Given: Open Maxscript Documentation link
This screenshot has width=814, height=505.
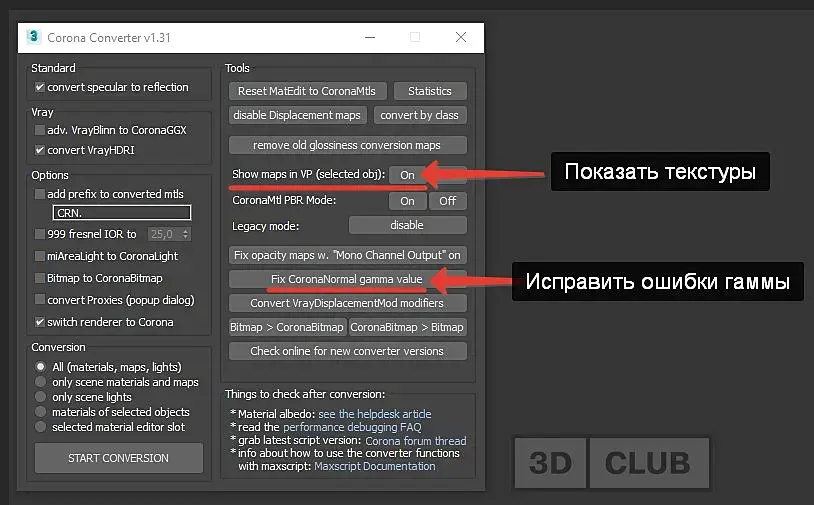Looking at the screenshot, I should pyautogui.click(x=375, y=466).
